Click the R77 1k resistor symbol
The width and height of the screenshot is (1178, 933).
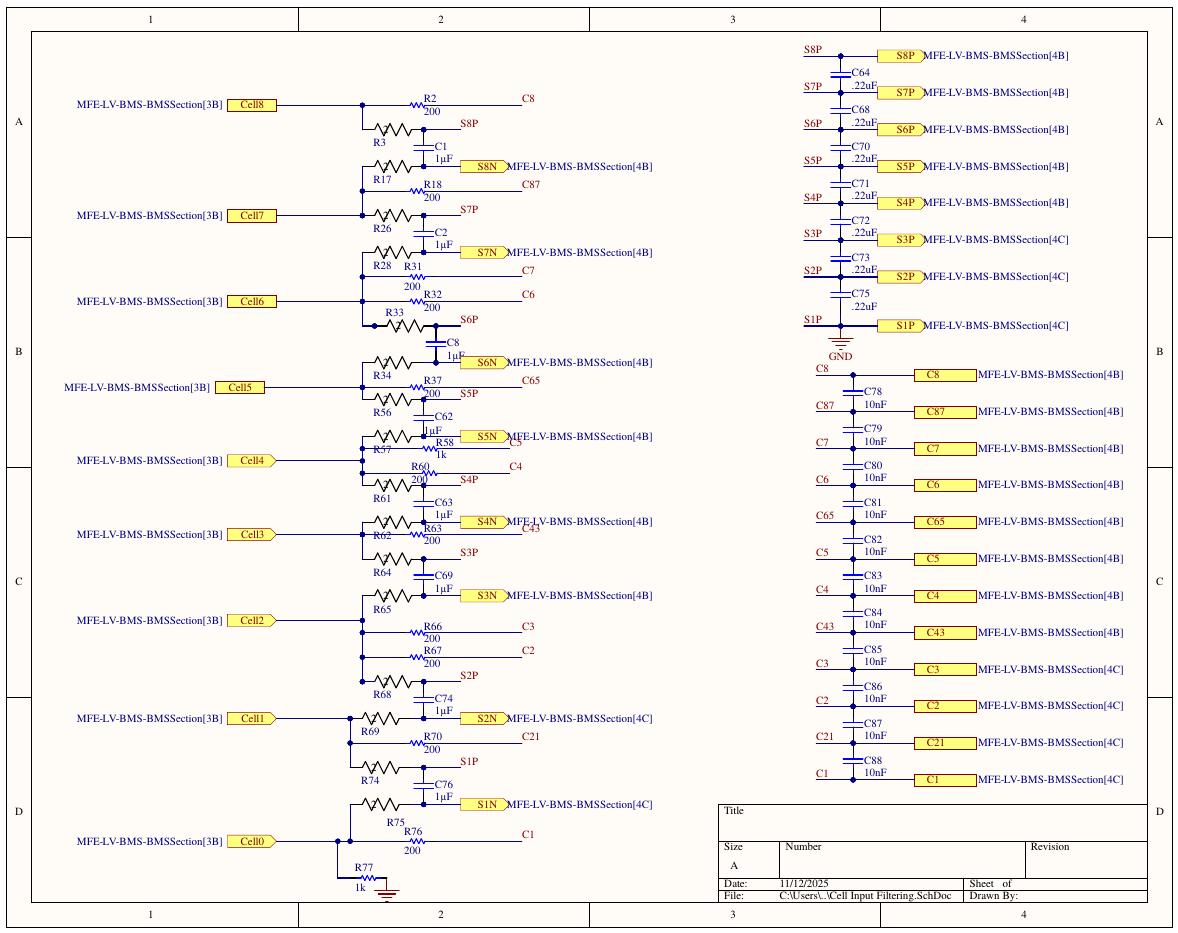(x=367, y=878)
